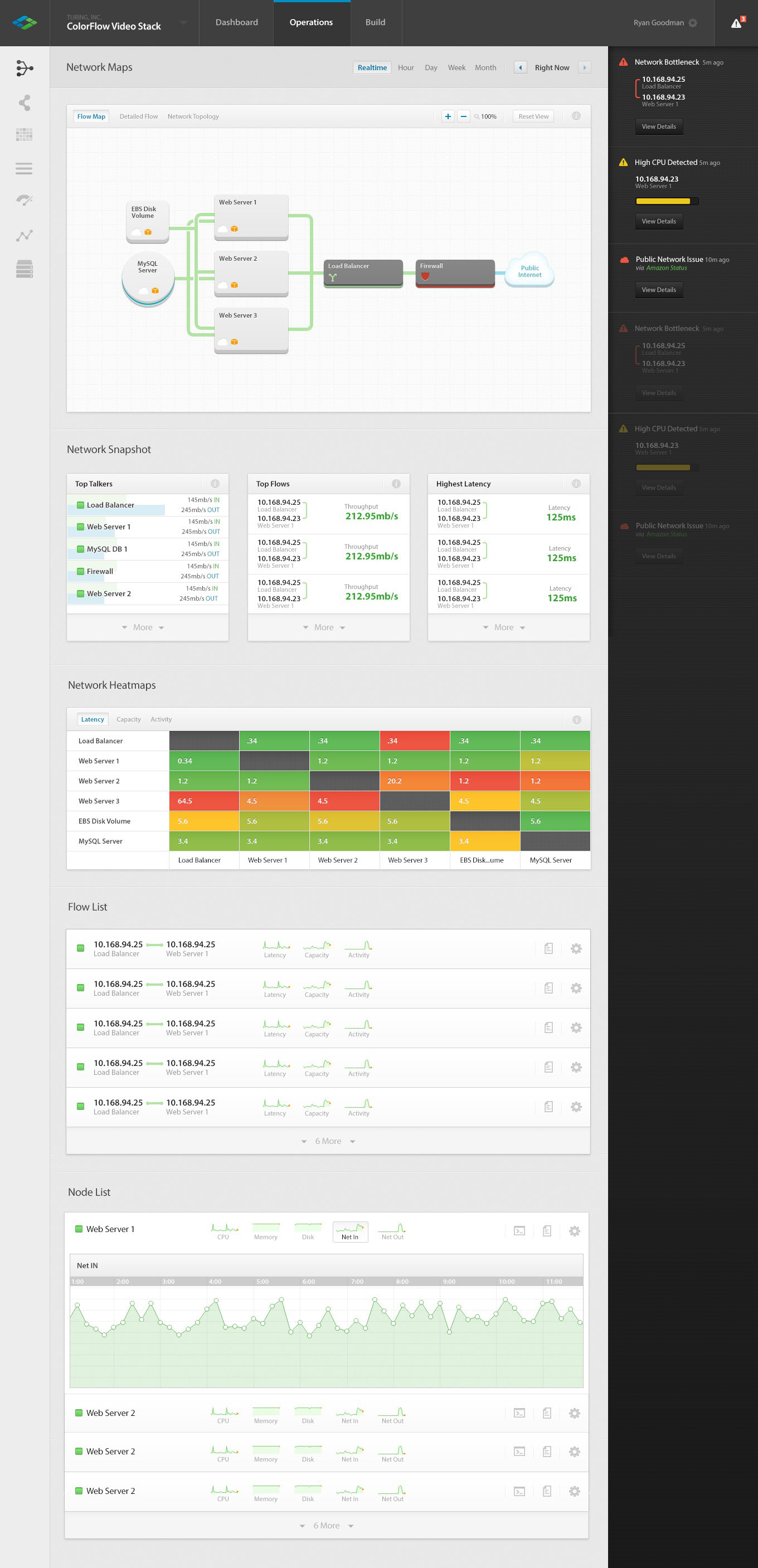Viewport: 758px width, 1568px height.
Task: Click the server stack sidebar icon
Action: click(25, 269)
